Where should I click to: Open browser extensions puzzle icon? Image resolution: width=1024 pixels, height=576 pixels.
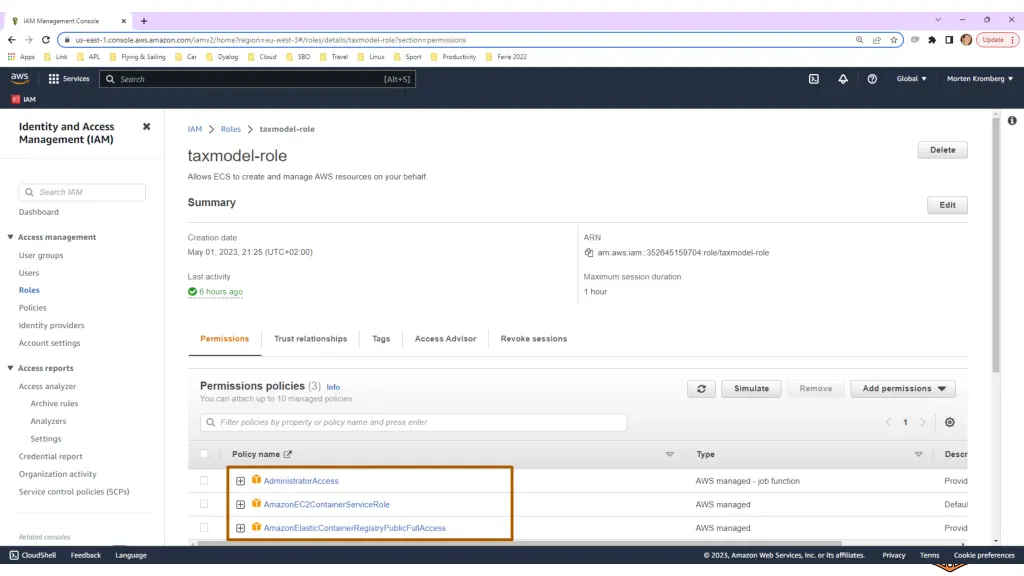tap(932, 40)
